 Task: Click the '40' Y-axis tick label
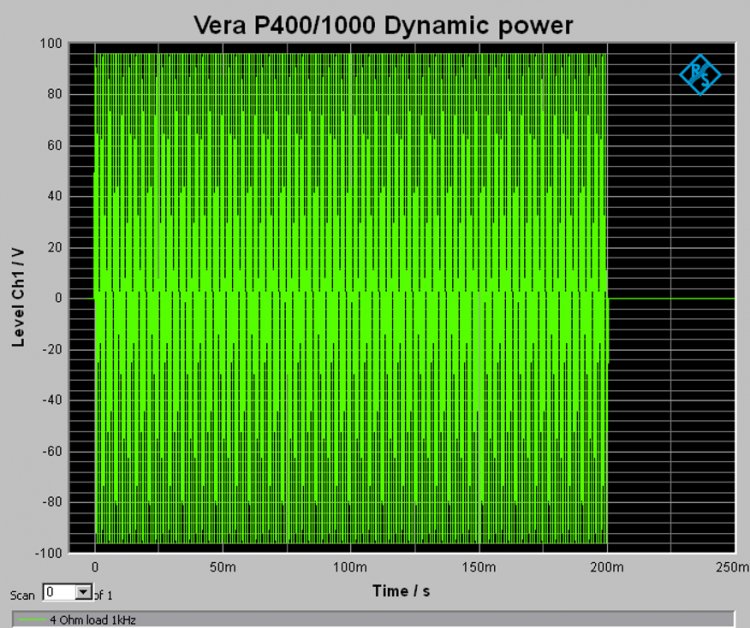point(55,196)
